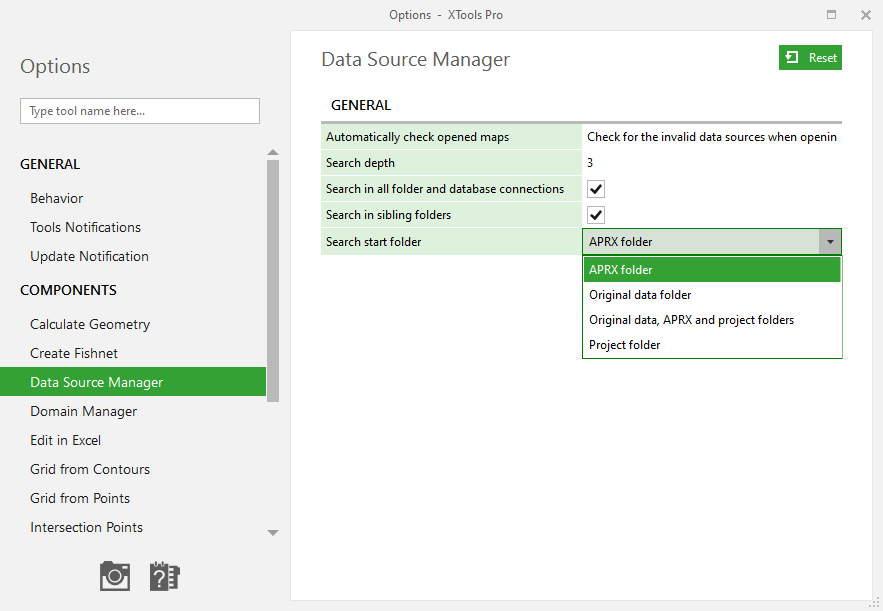The image size is (883, 611).
Task: Click the sidebar scroll down arrow
Action: click(x=273, y=533)
